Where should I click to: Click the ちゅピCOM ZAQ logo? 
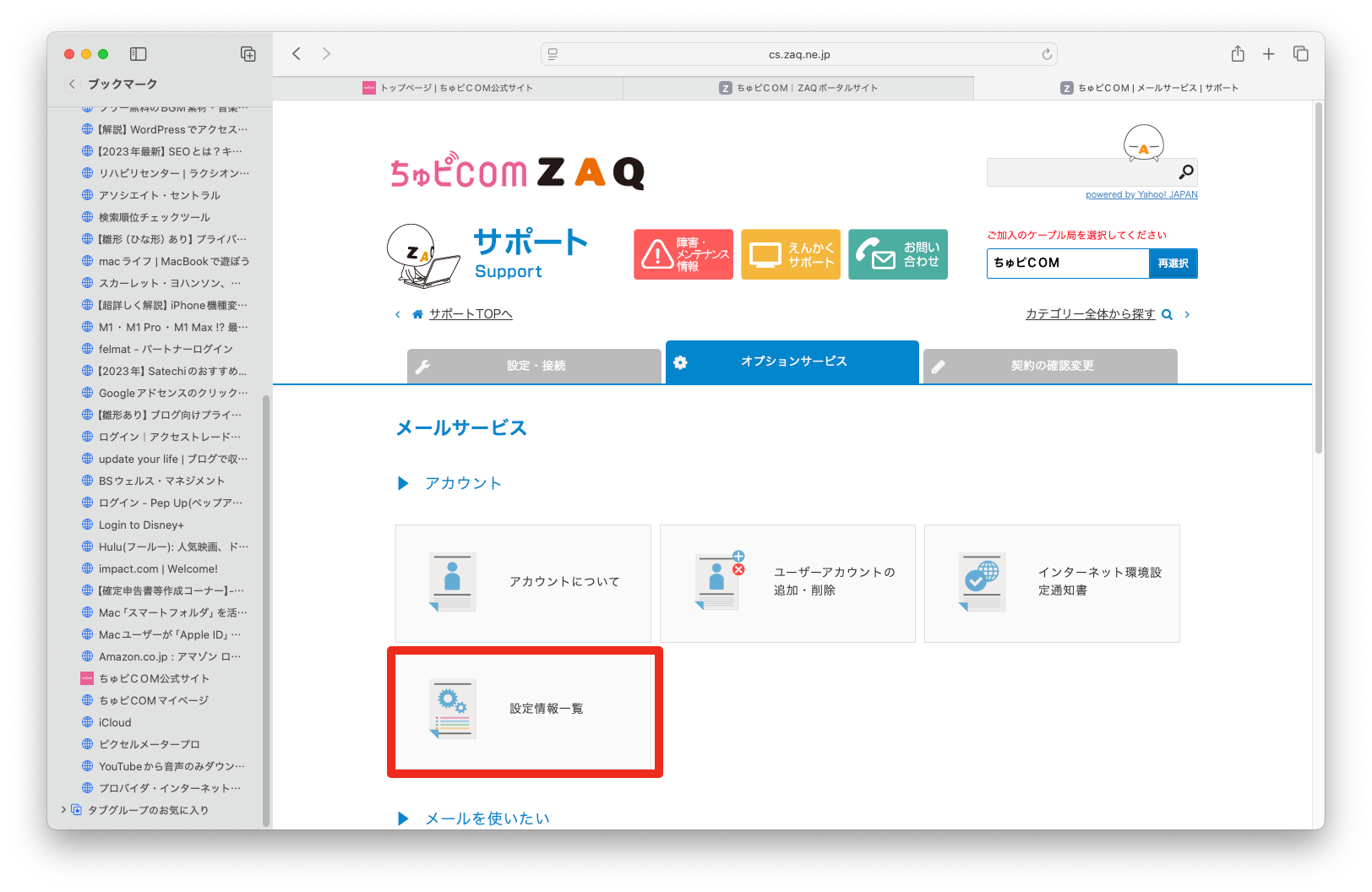[x=517, y=172]
